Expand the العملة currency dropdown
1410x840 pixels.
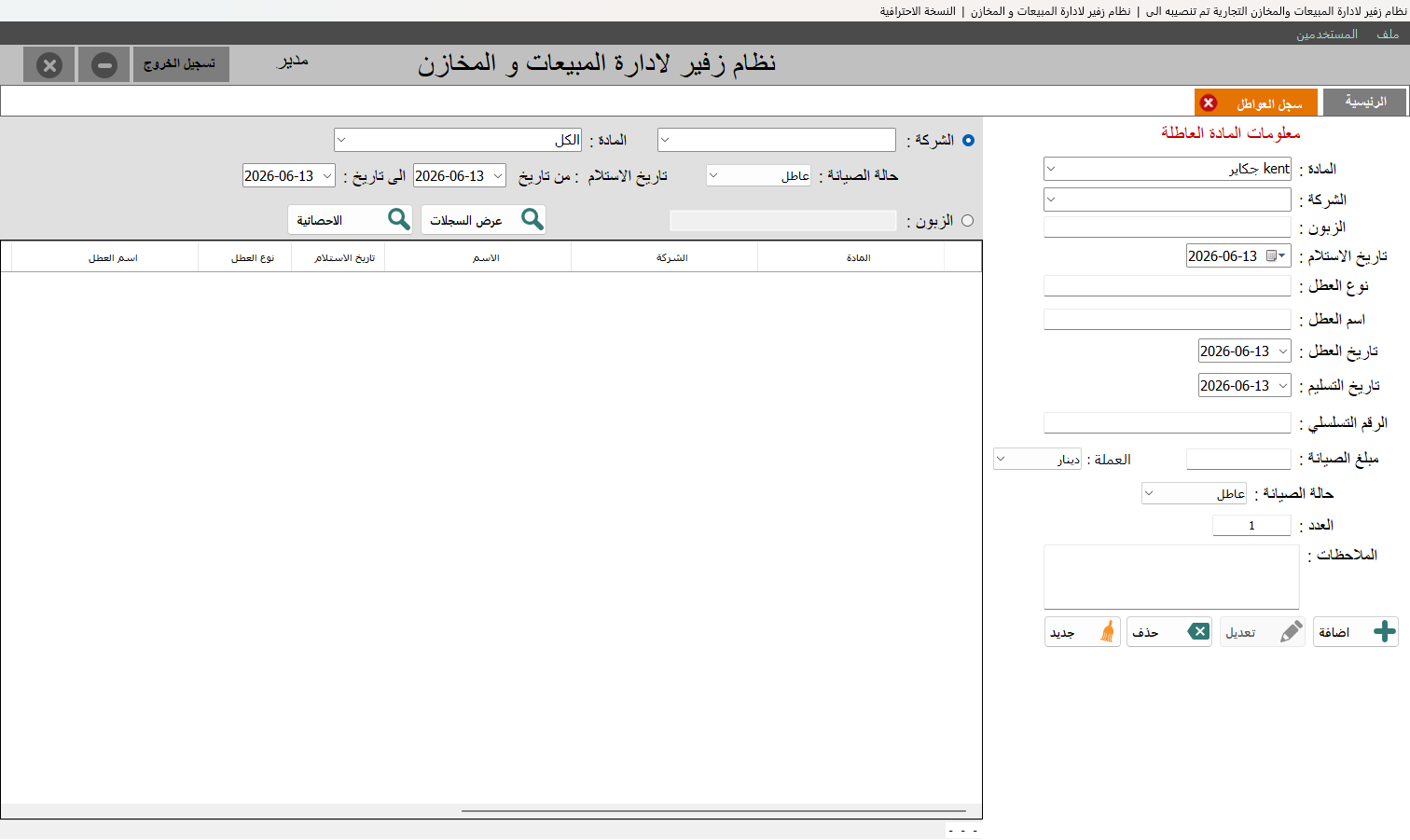(x=1001, y=459)
